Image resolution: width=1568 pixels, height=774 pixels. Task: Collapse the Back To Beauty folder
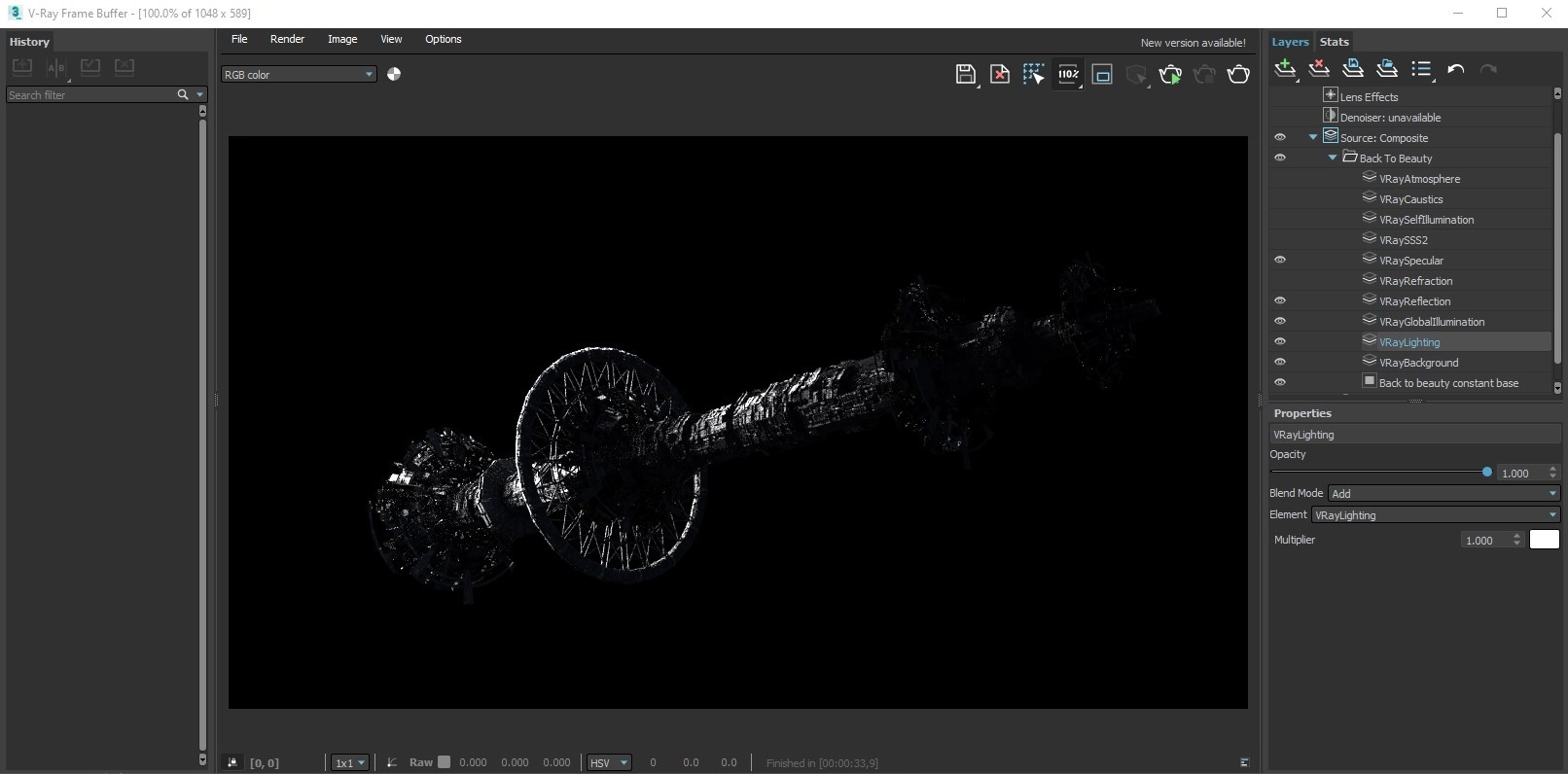tap(1333, 158)
